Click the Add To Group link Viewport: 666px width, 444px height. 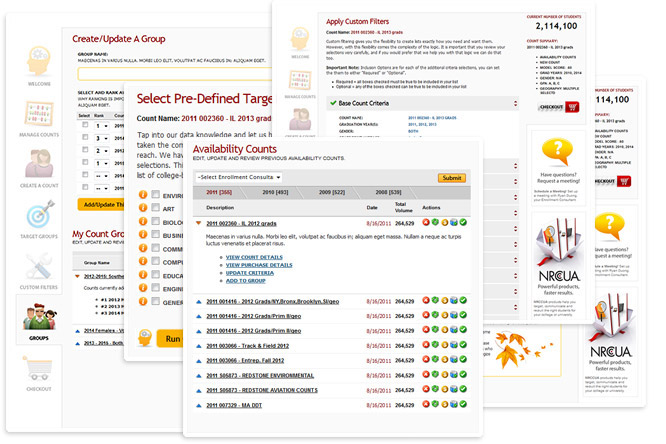coord(246,280)
